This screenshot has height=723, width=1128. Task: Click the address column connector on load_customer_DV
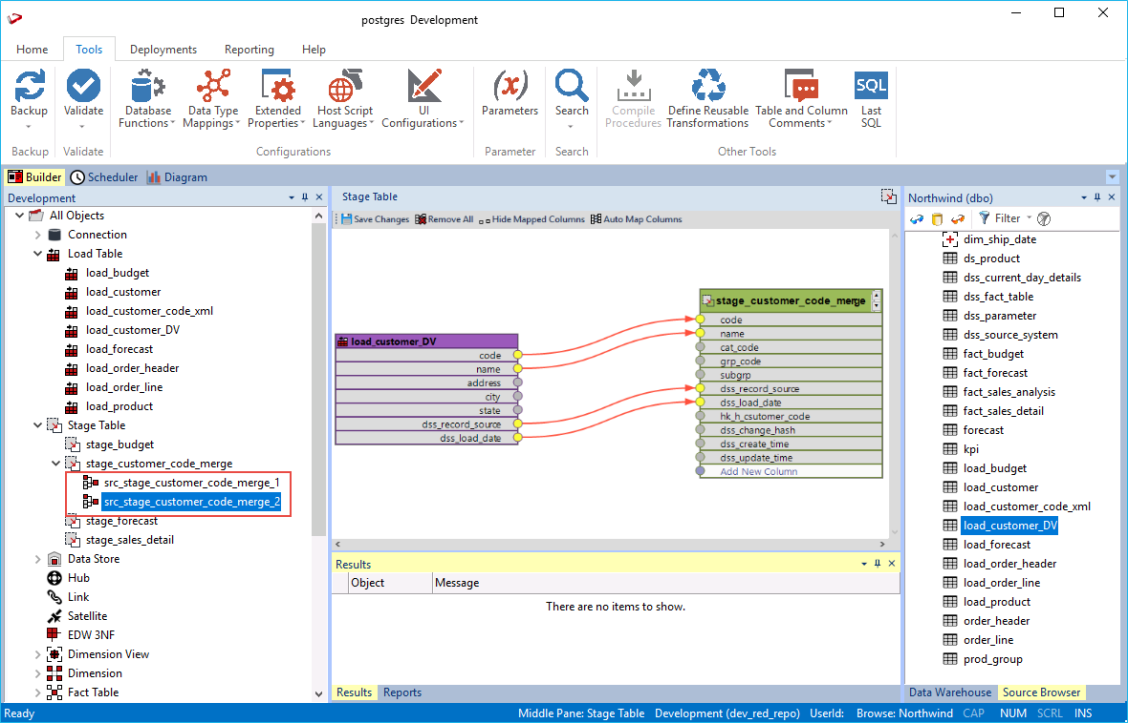coord(517,383)
